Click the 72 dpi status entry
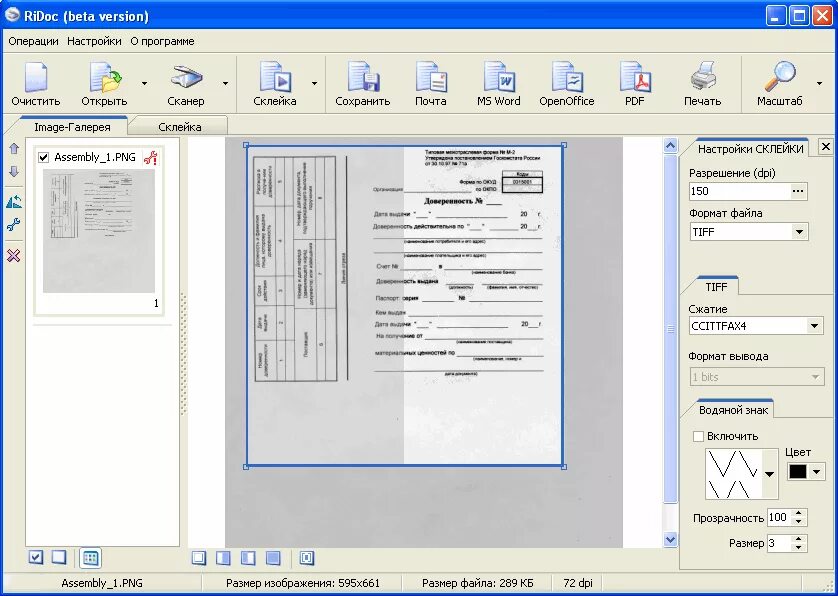 tap(578, 583)
